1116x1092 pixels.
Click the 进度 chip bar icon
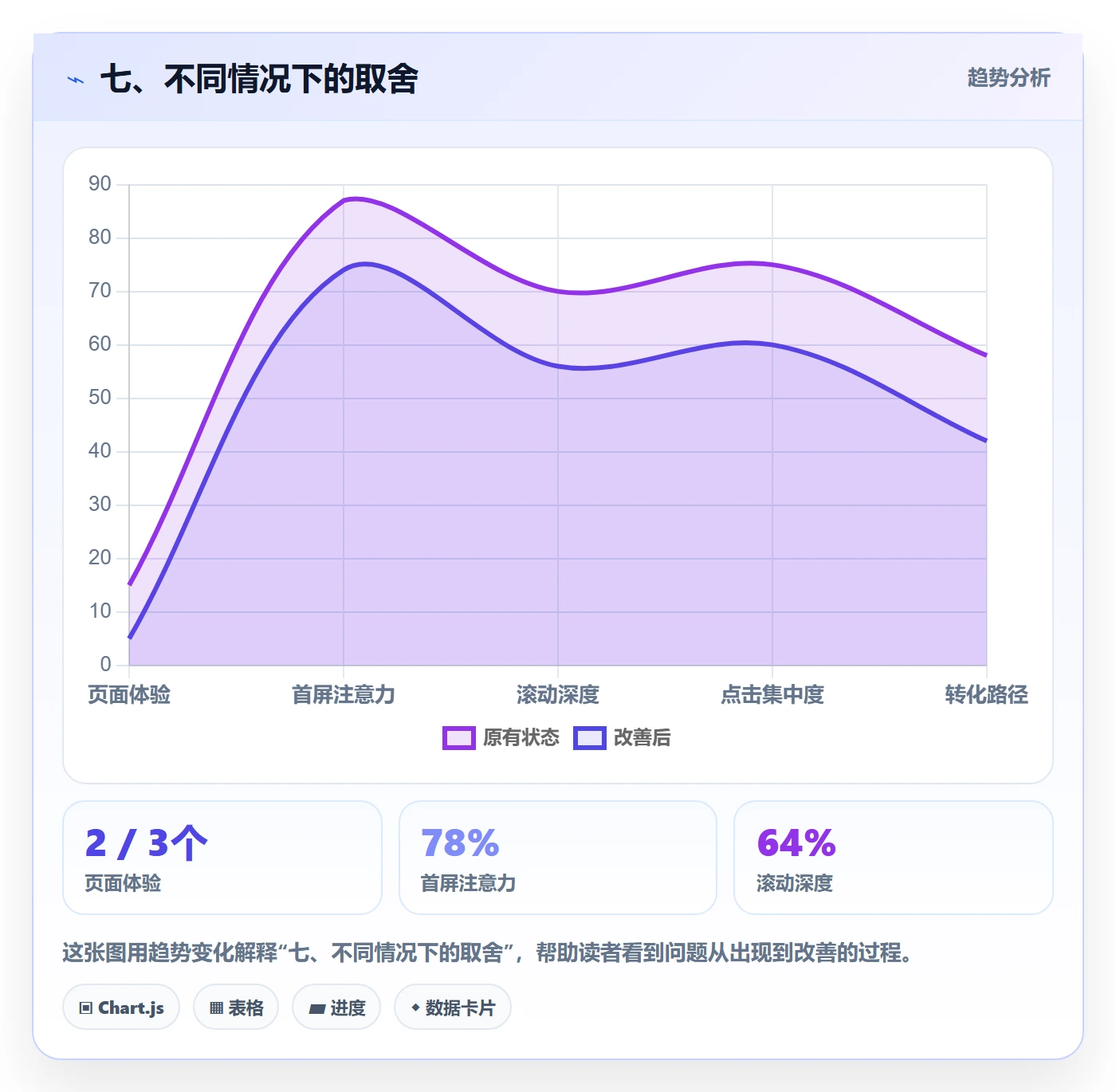point(316,1009)
